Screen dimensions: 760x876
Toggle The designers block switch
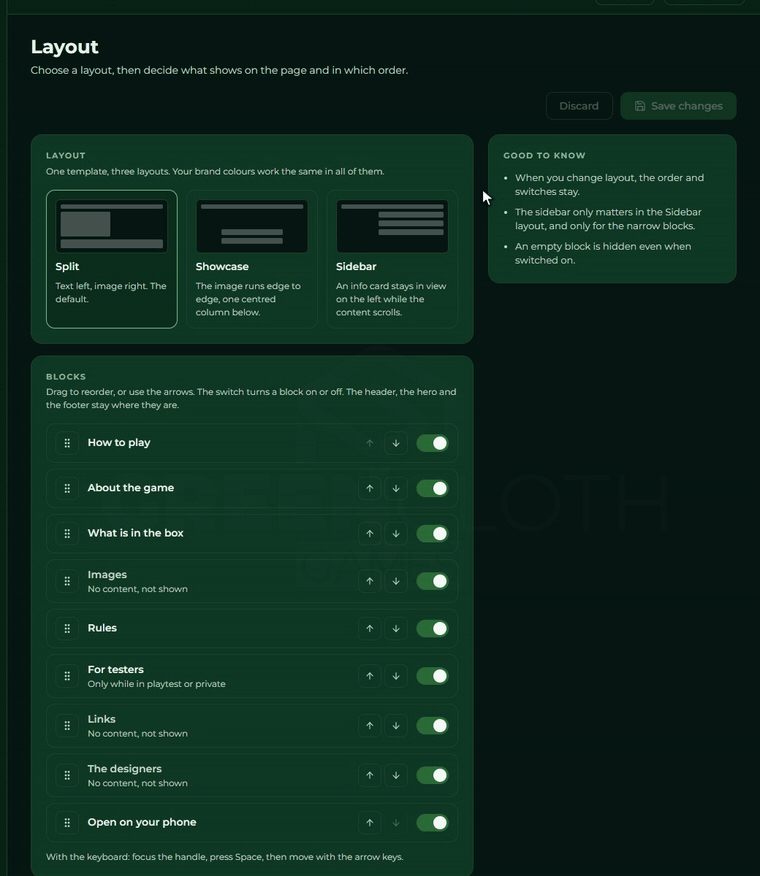[x=433, y=775]
